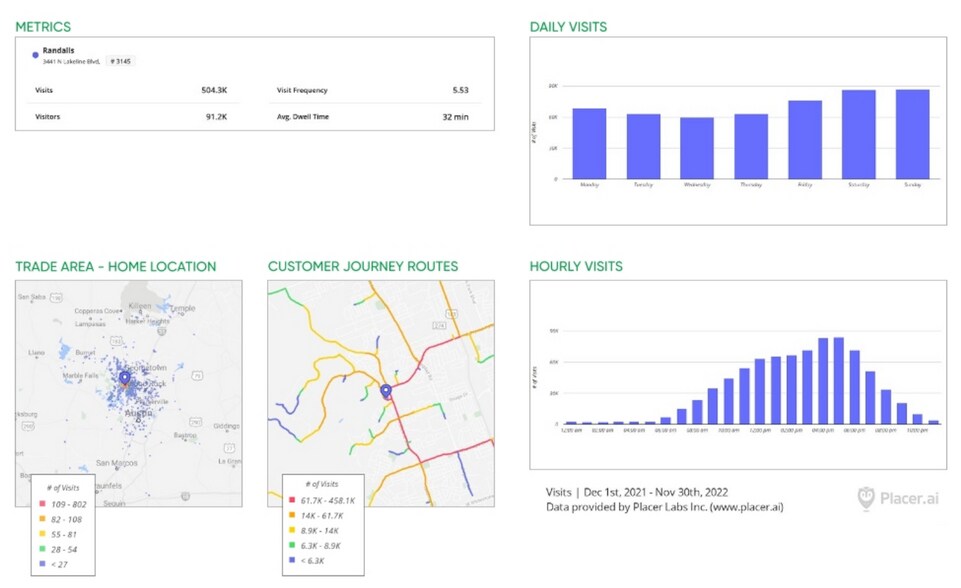Click the Avg. Dwell Time 32 min value
The image size is (961, 588).
pyautogui.click(x=454, y=117)
